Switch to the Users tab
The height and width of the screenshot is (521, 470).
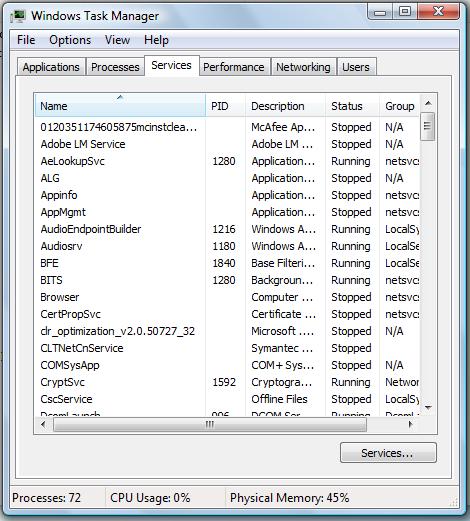[x=356, y=67]
